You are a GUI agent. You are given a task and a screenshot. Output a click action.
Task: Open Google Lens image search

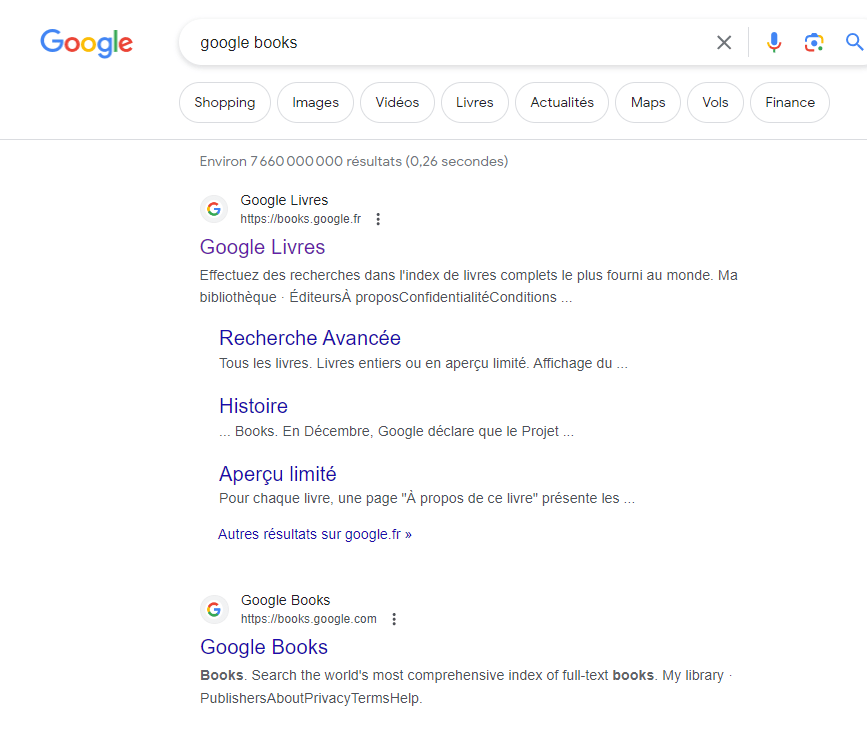[x=814, y=42]
